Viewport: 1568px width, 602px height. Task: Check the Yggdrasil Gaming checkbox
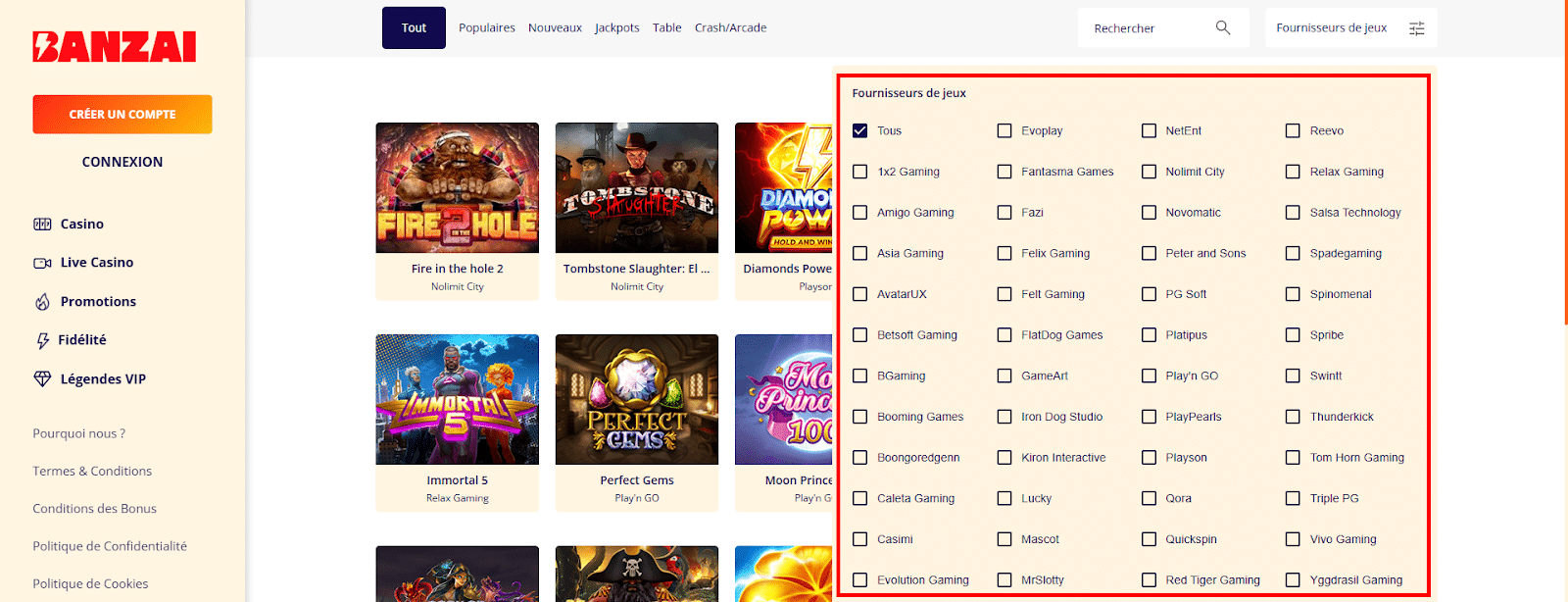point(1293,580)
